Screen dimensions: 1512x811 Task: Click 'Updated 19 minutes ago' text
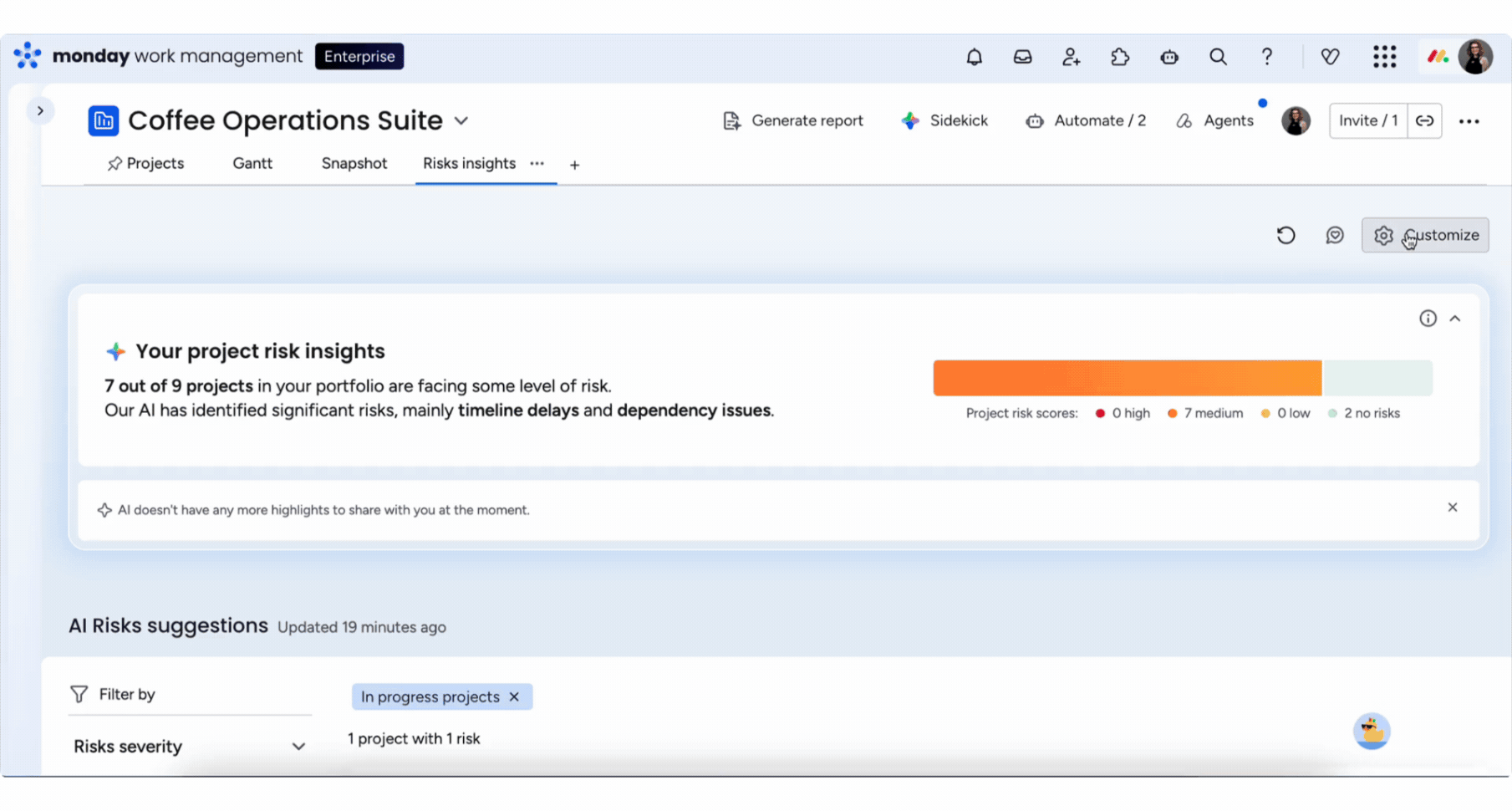(362, 628)
